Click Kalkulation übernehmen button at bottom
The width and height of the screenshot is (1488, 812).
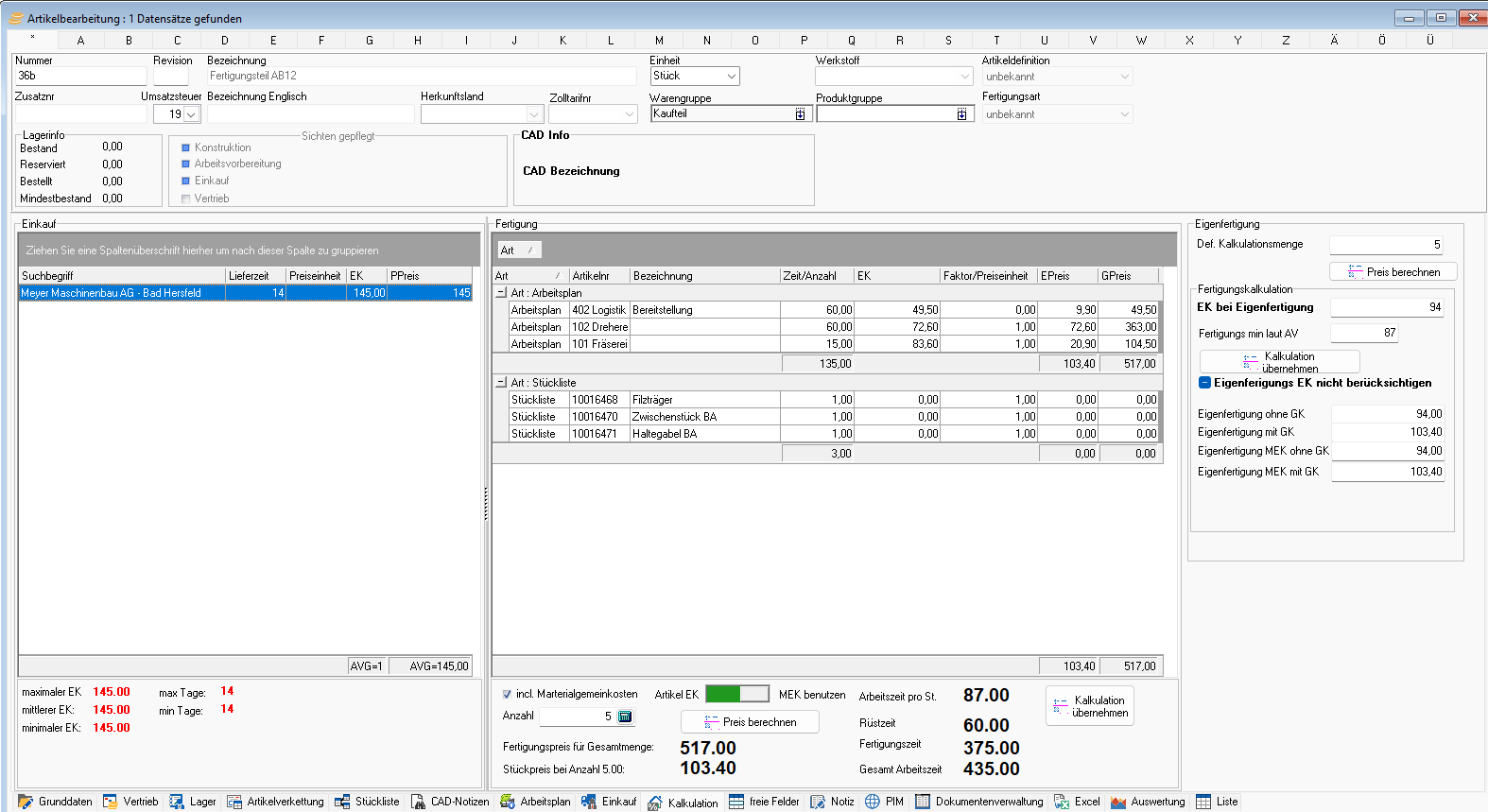coord(1089,706)
